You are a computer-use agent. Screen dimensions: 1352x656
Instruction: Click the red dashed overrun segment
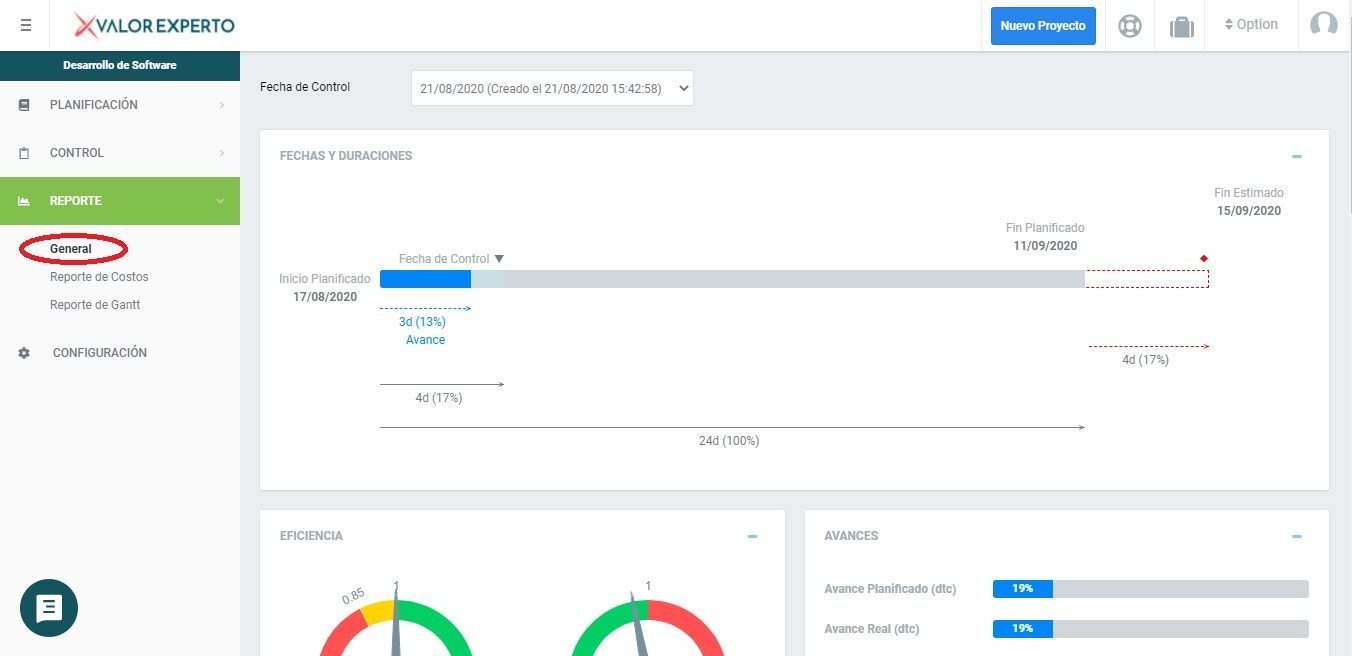coord(1147,279)
